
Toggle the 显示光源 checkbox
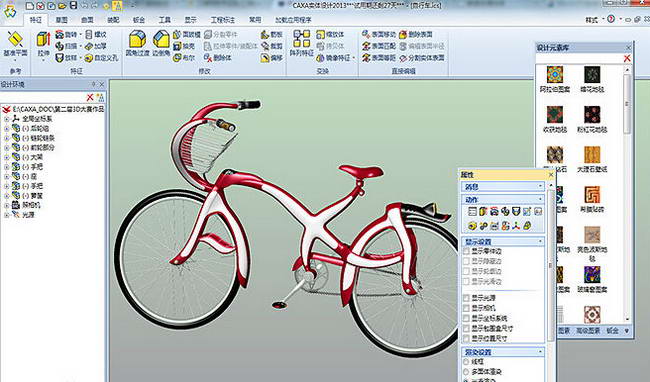coord(466,298)
